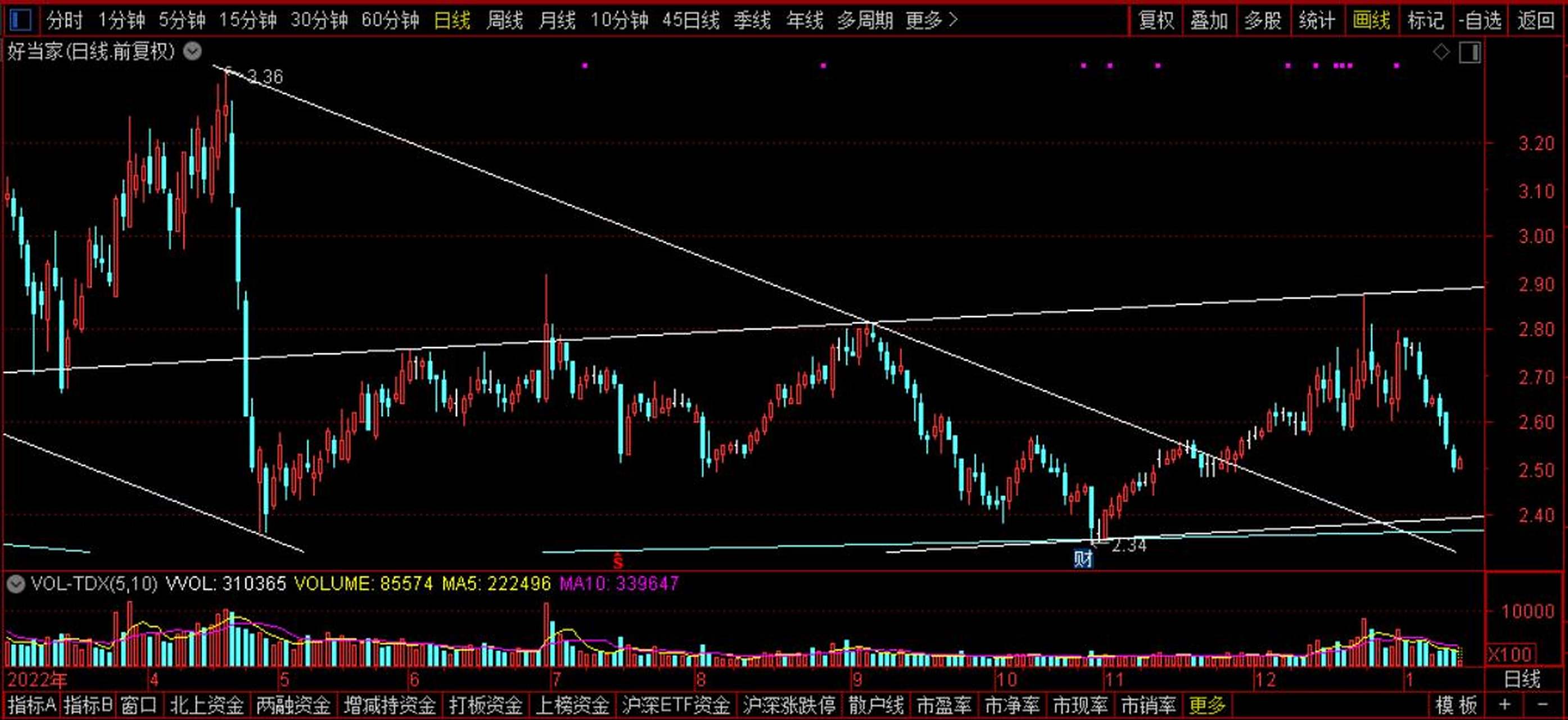Expand the 好当家 chart title dropdown
The width and height of the screenshot is (1568, 720).
pyautogui.click(x=192, y=51)
